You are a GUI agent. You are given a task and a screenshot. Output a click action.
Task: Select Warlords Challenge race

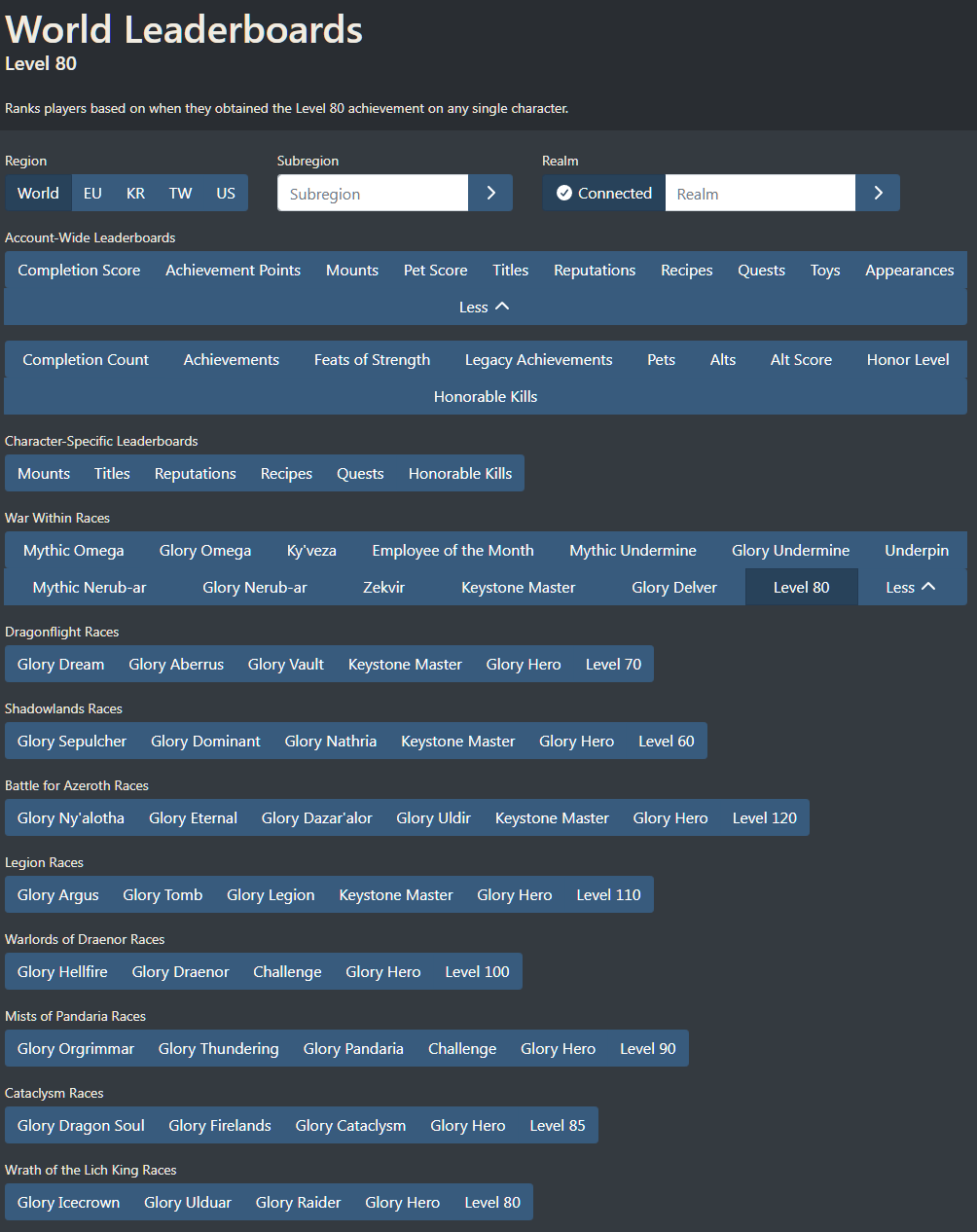[x=287, y=971]
